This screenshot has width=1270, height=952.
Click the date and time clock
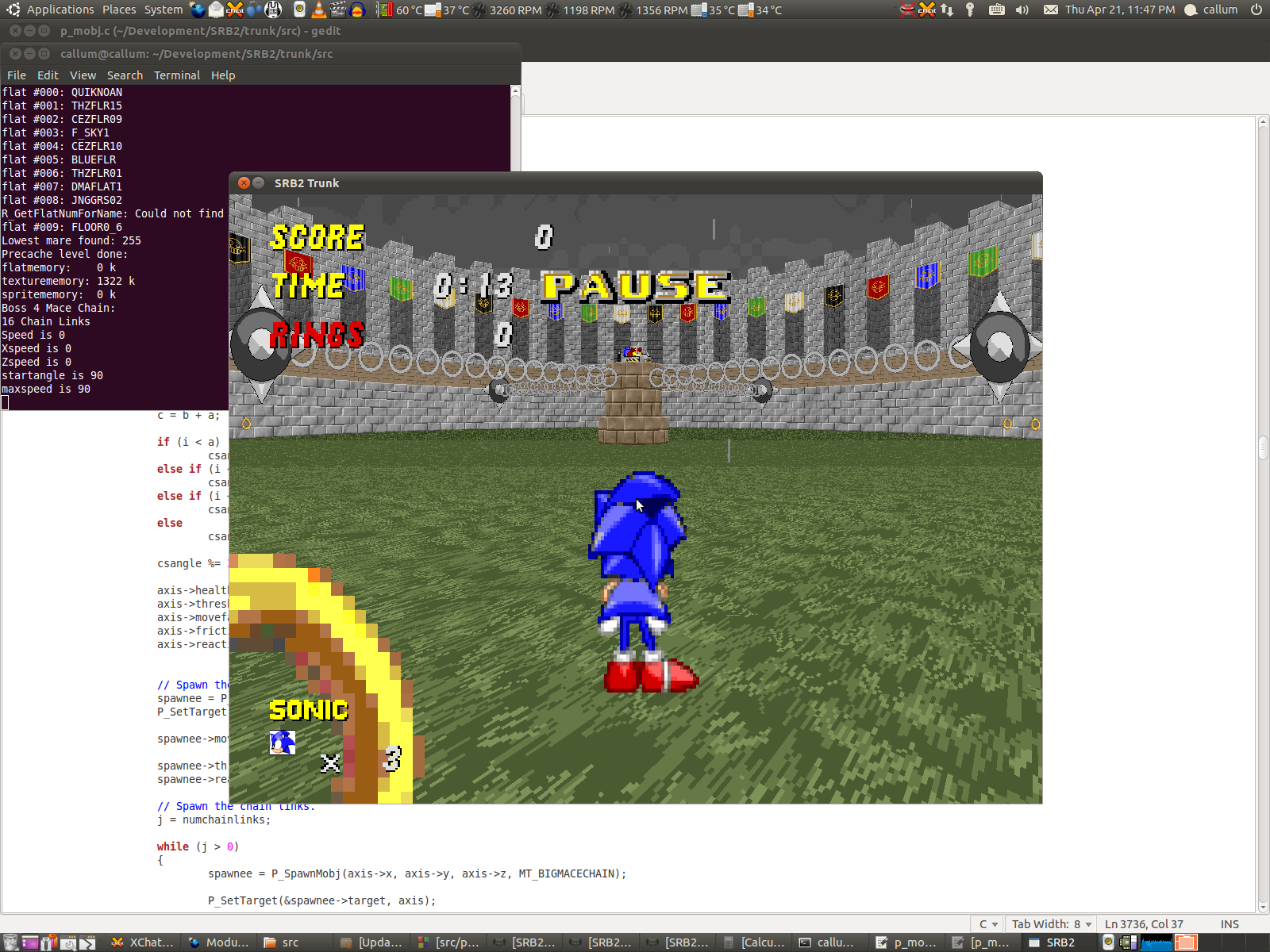(1119, 10)
